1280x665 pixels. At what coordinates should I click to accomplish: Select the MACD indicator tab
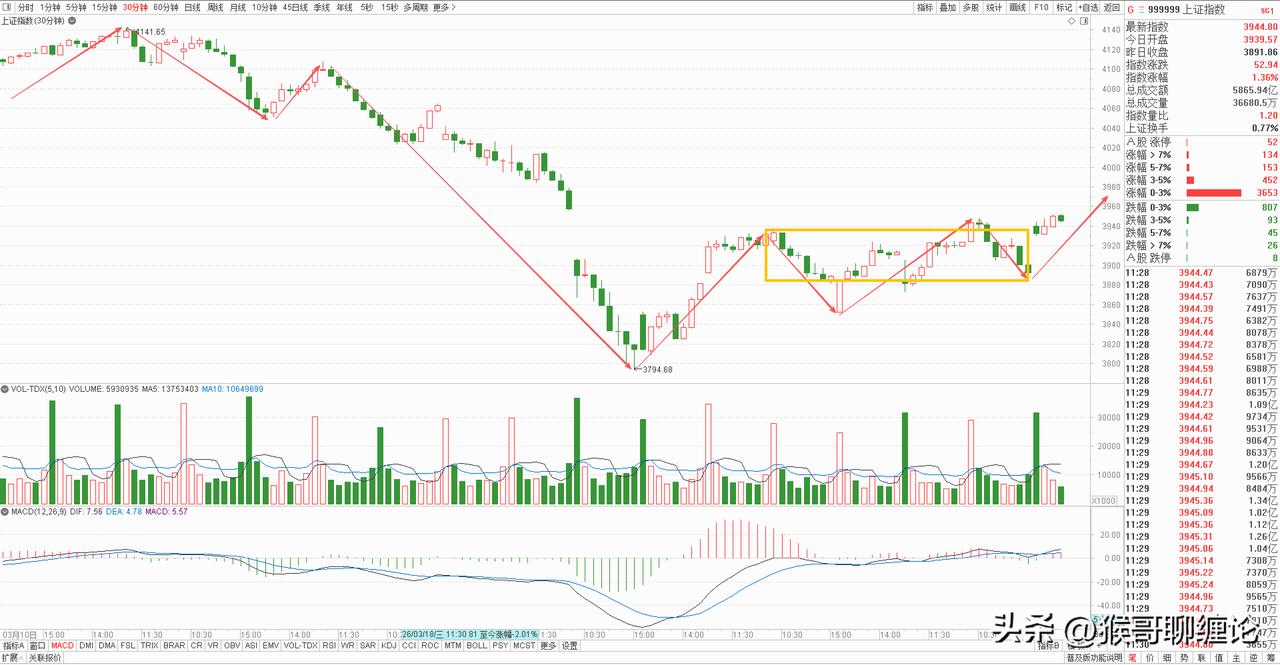(x=63, y=645)
